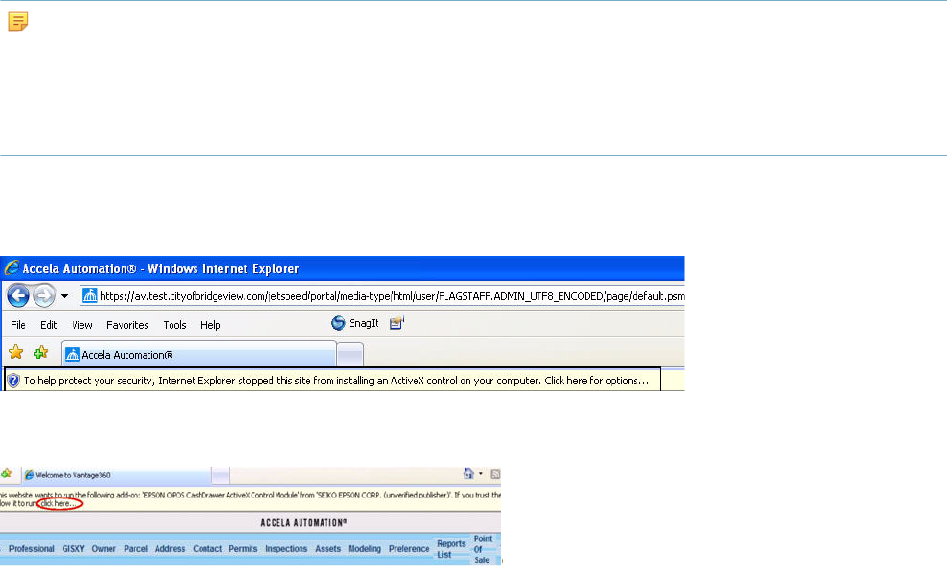Open the Point Of Sale navigation tab
Screen dimensions: 947x566
[x=483, y=549]
